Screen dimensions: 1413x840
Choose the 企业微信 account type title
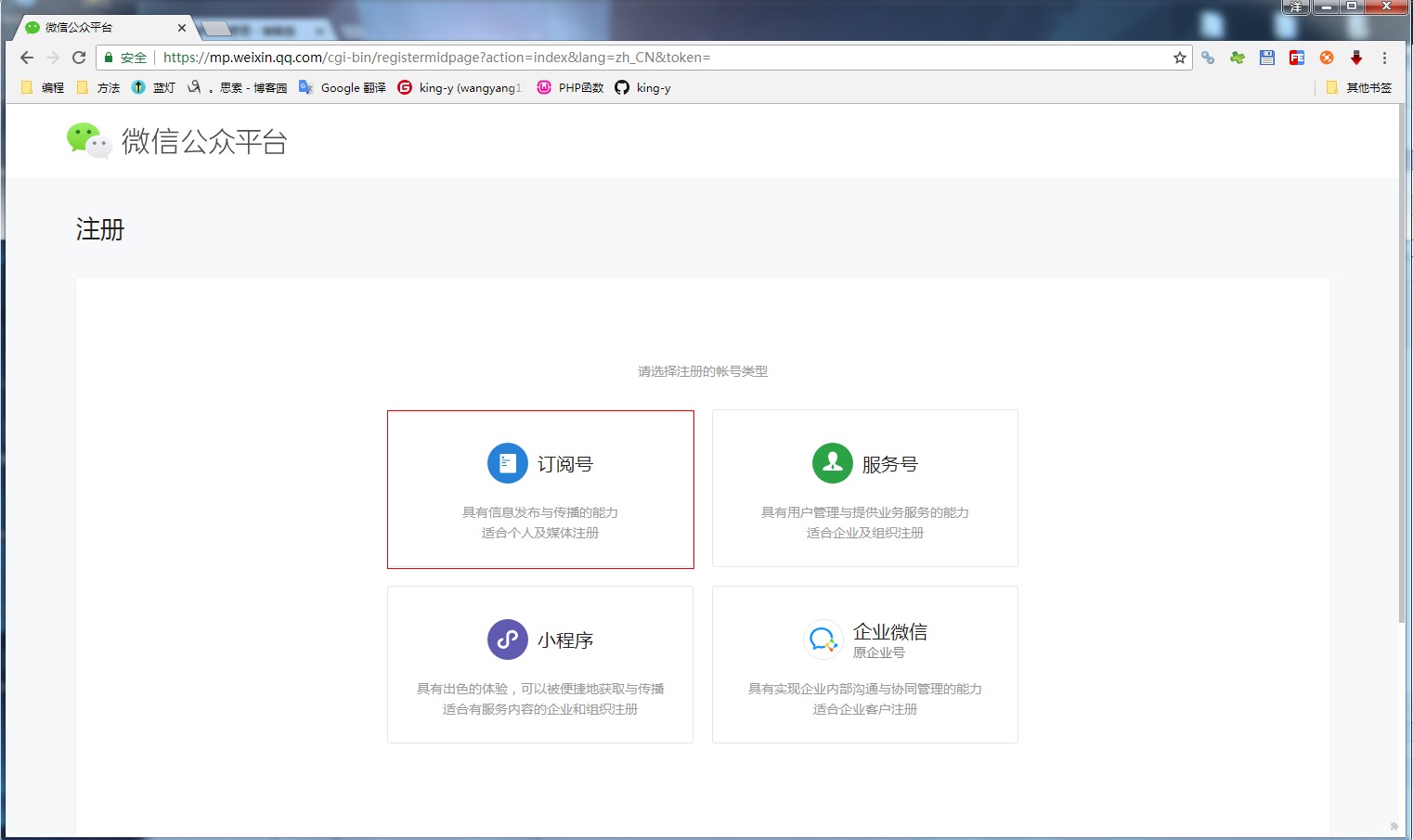pyautogui.click(x=890, y=632)
